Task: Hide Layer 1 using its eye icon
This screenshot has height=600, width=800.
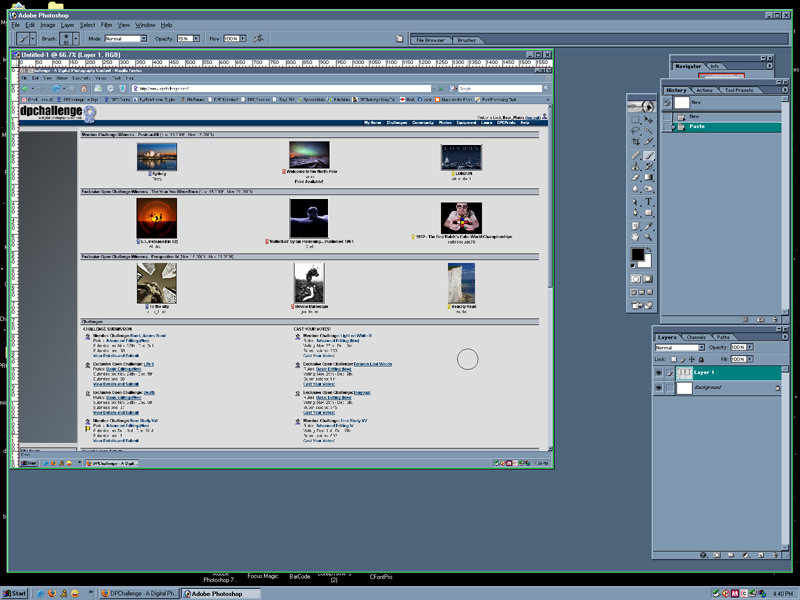Action: (x=659, y=372)
